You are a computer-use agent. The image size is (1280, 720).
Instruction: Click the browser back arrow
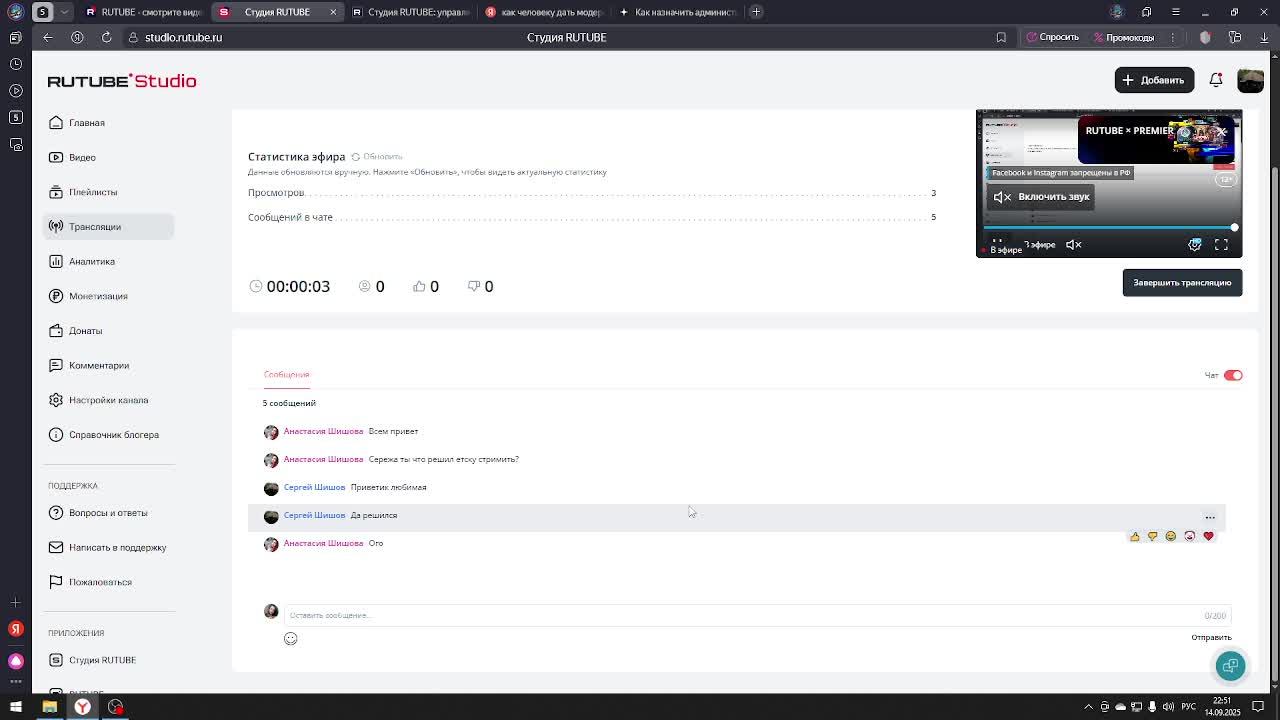tap(47, 37)
